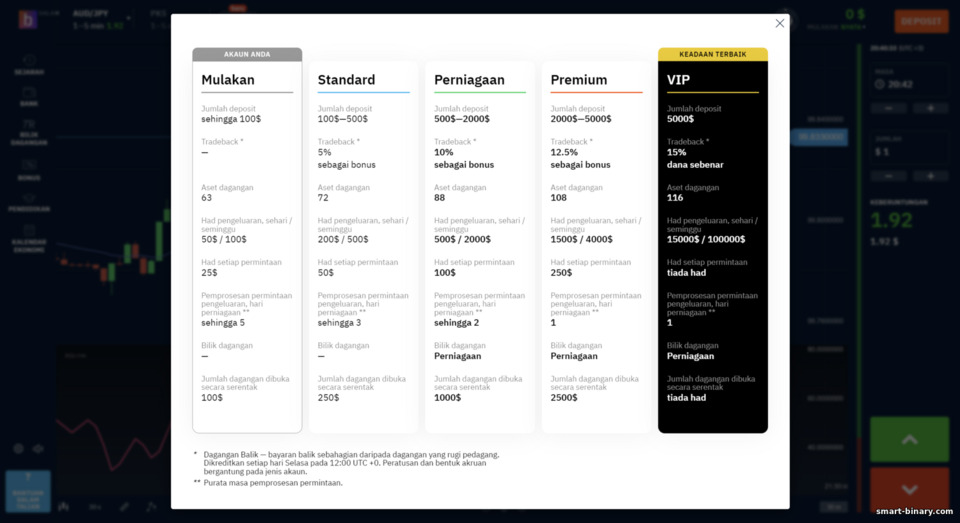Select the VIP account card title
This screenshot has height=523, width=960.
[x=678, y=80]
